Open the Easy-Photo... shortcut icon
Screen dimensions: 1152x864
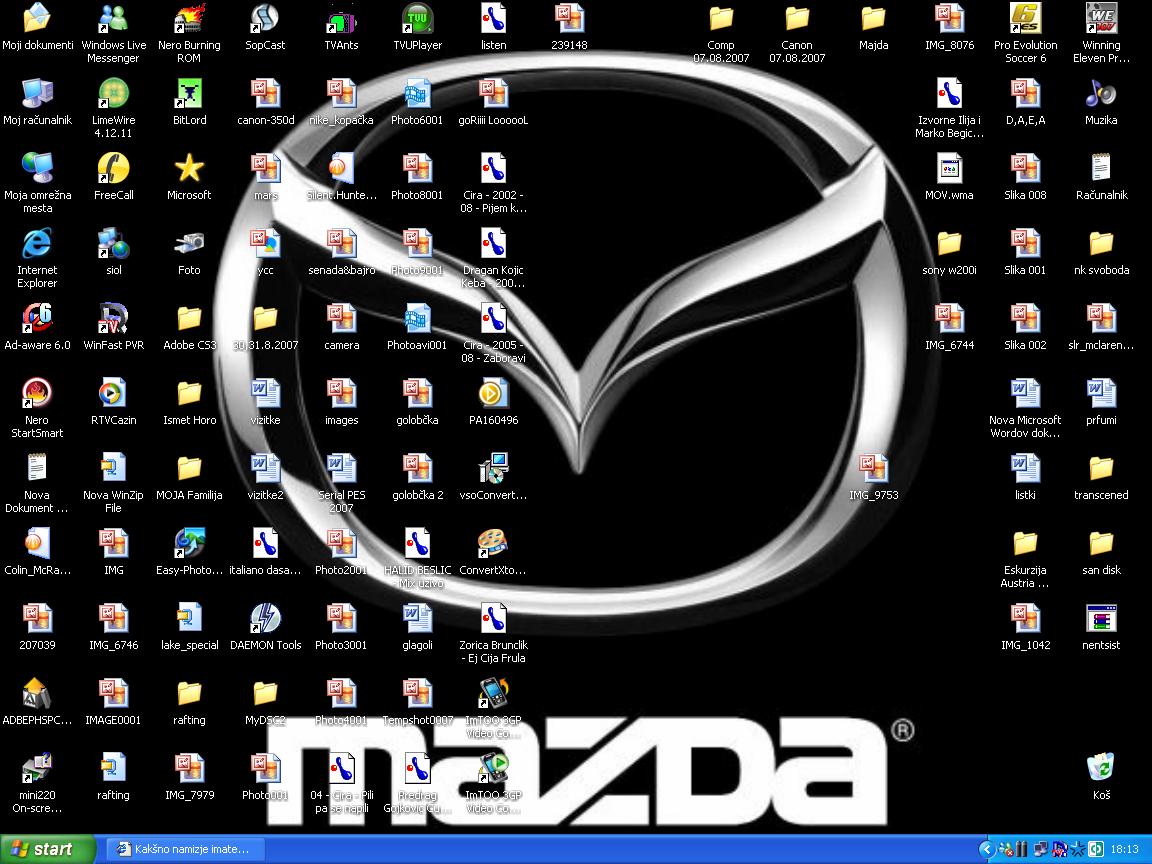pos(189,544)
